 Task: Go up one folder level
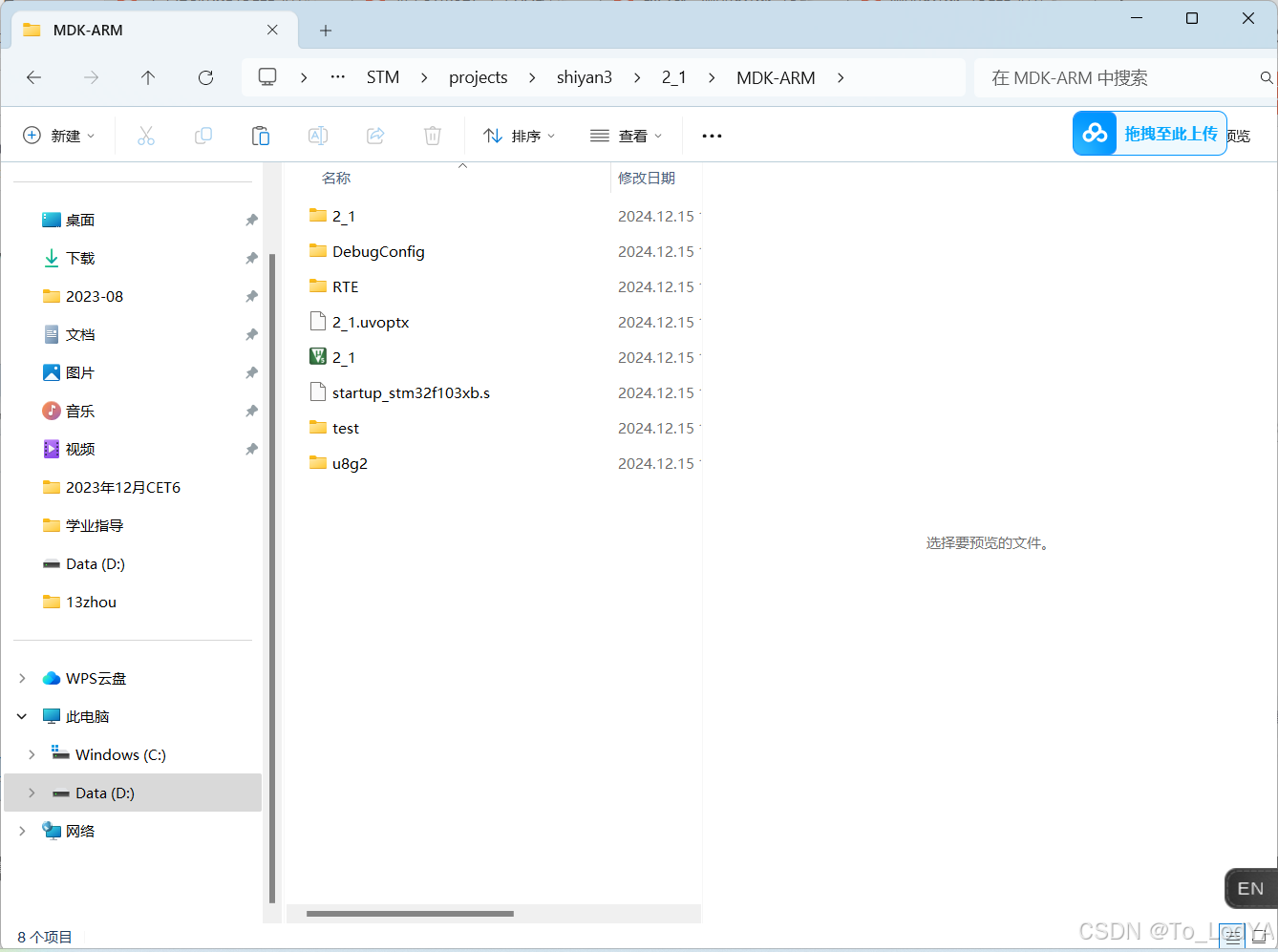point(148,77)
